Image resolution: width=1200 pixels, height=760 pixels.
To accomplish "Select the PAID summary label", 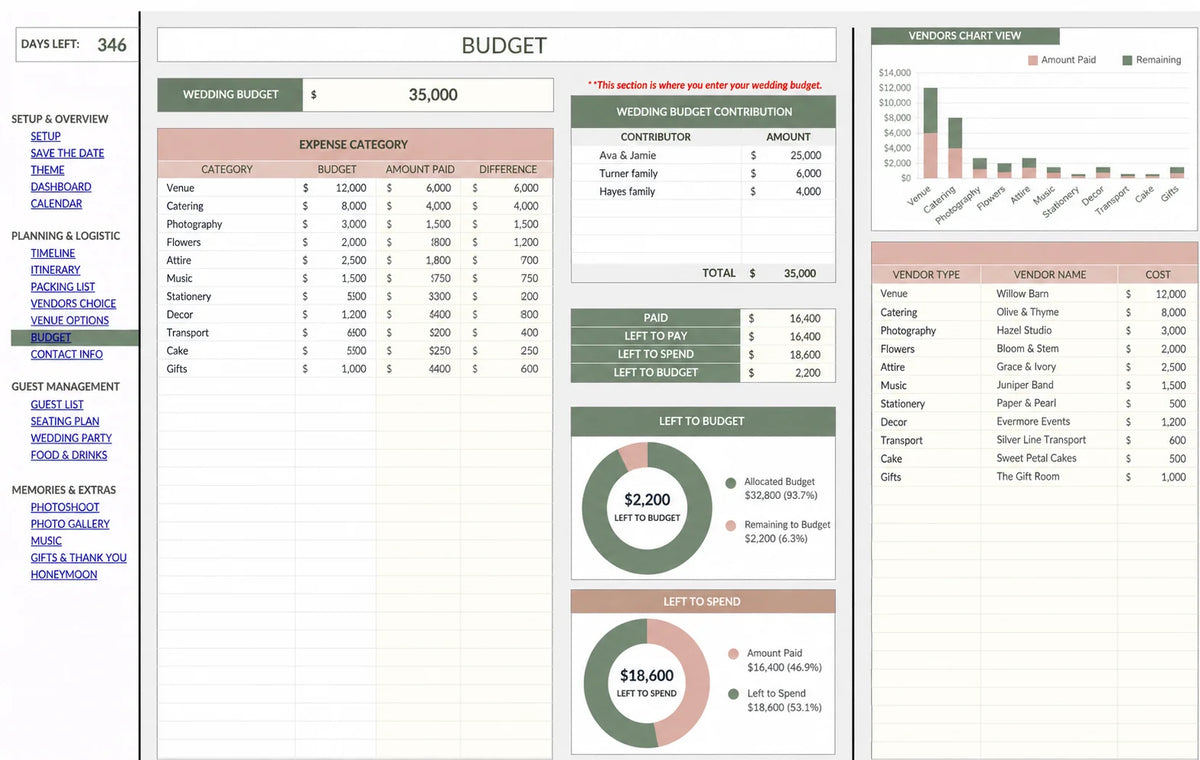I will pyautogui.click(x=656, y=318).
